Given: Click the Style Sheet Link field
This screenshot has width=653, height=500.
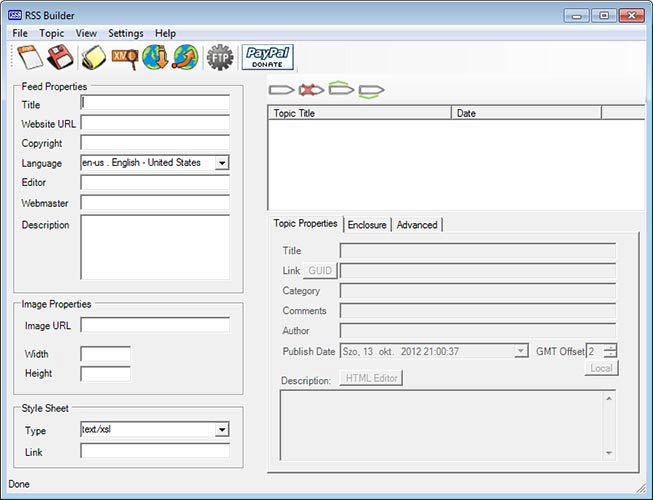Looking at the screenshot, I should click(155, 451).
